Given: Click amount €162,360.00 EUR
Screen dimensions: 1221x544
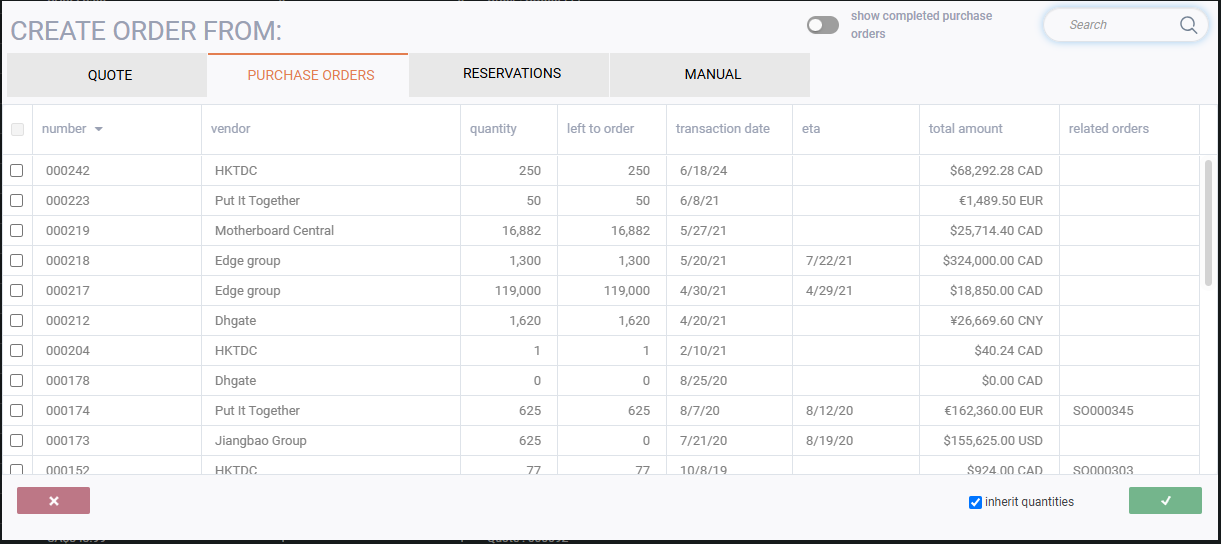Looking at the screenshot, I should click(x=993, y=411).
